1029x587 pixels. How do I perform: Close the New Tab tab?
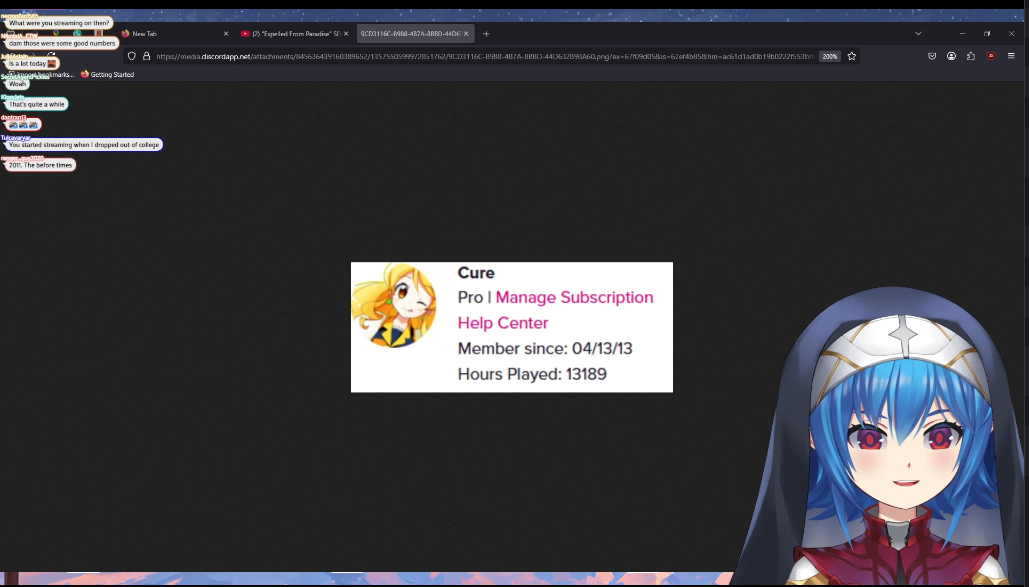(x=226, y=33)
